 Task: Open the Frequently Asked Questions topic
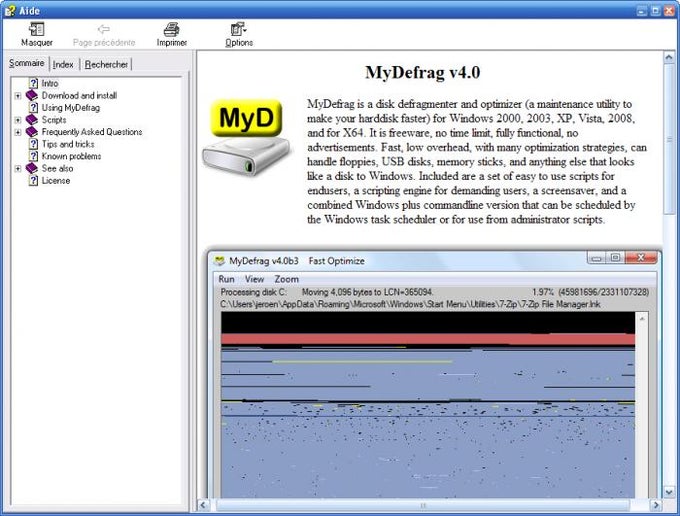92,132
